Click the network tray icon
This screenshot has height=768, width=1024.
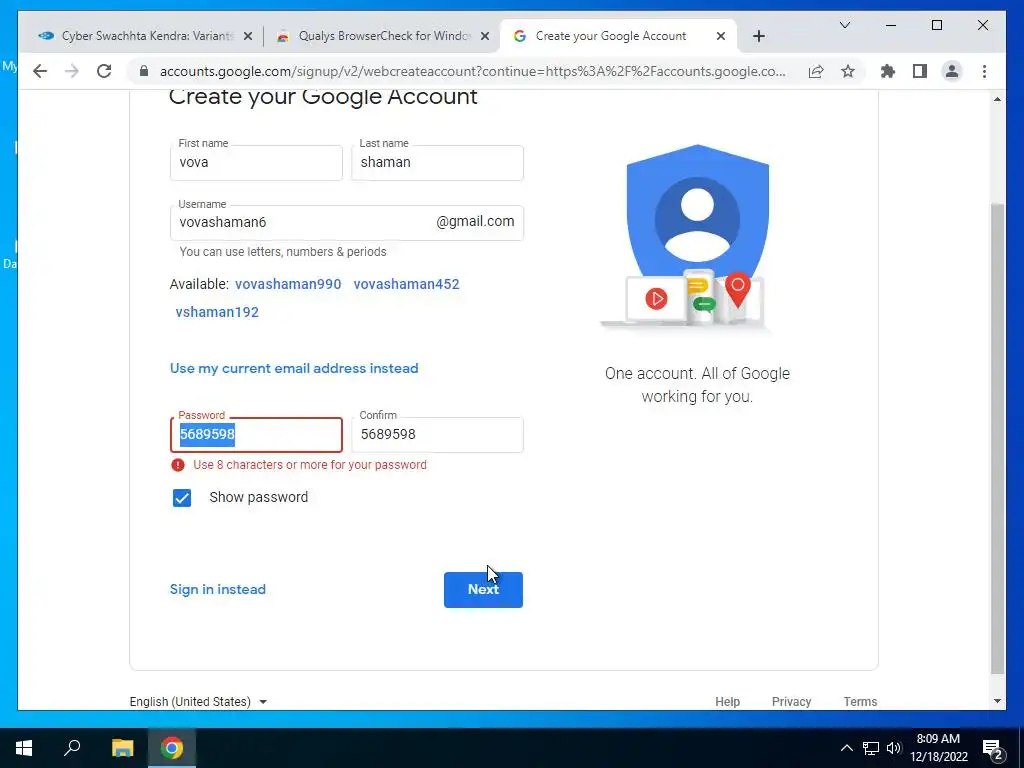tap(871, 748)
